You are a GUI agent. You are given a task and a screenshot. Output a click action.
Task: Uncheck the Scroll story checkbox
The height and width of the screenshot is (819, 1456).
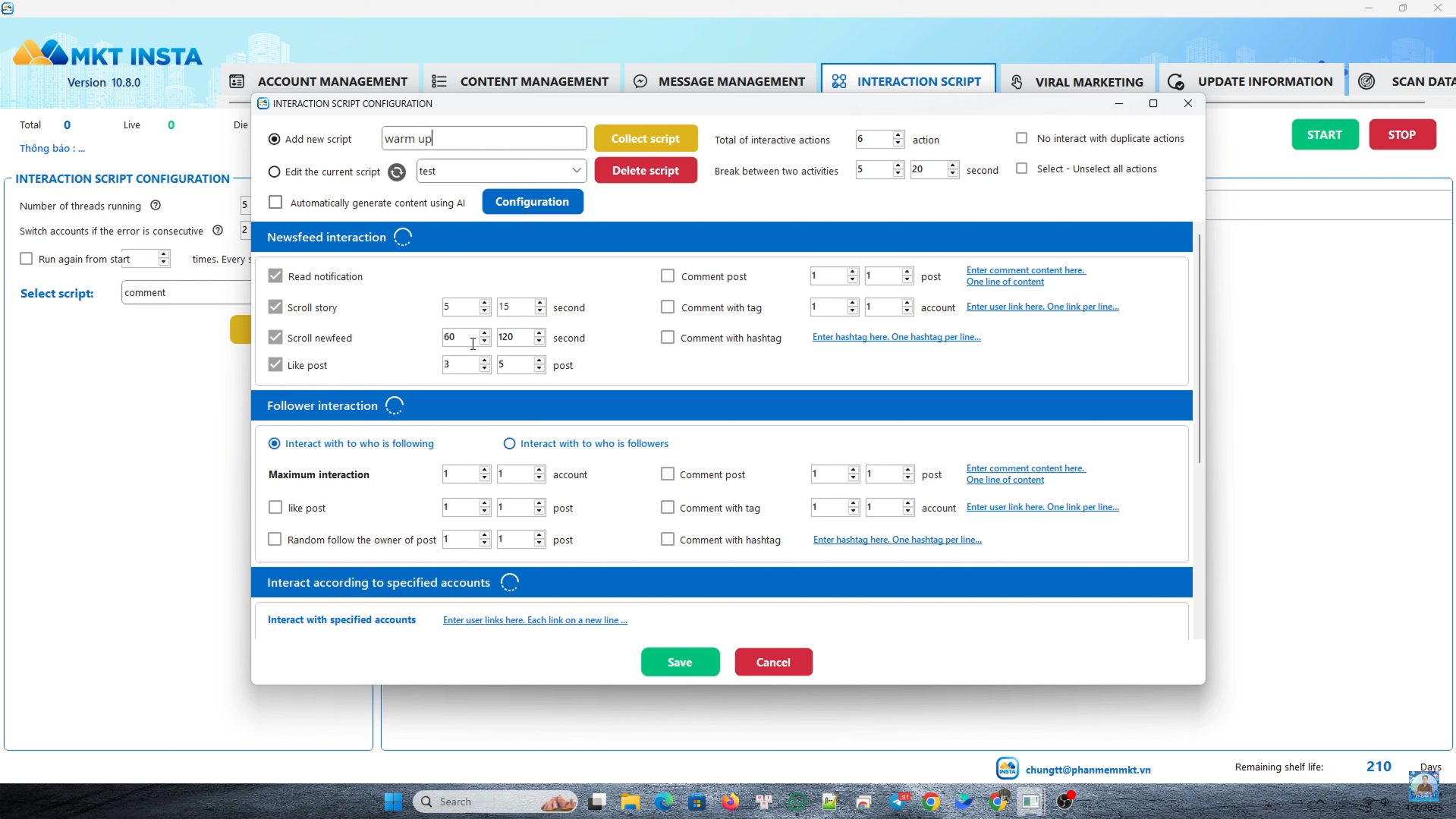(275, 307)
